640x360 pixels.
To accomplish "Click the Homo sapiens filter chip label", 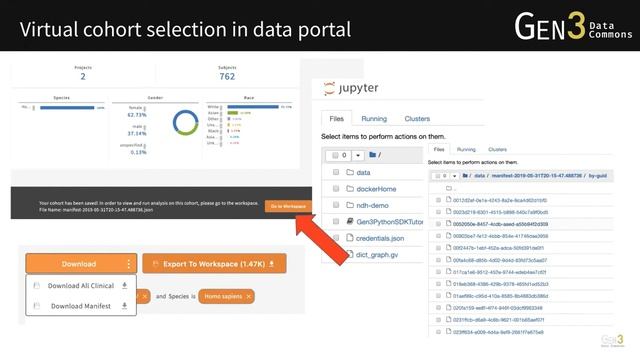I will pos(223,296).
